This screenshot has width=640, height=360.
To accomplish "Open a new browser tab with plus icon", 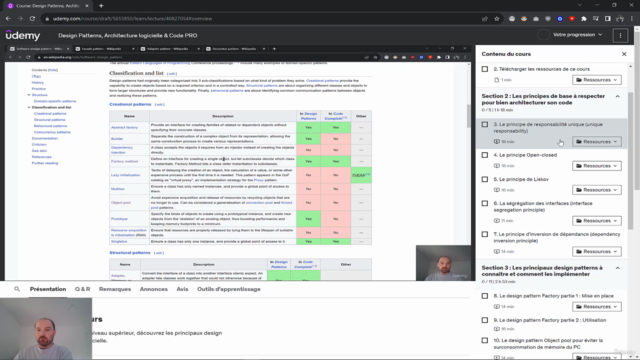I will 101,6.
